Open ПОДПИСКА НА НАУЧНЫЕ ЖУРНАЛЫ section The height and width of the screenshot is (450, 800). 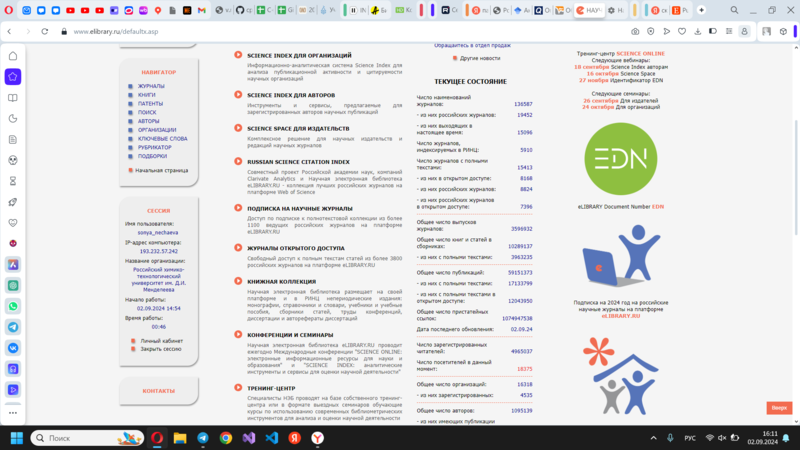299,208
